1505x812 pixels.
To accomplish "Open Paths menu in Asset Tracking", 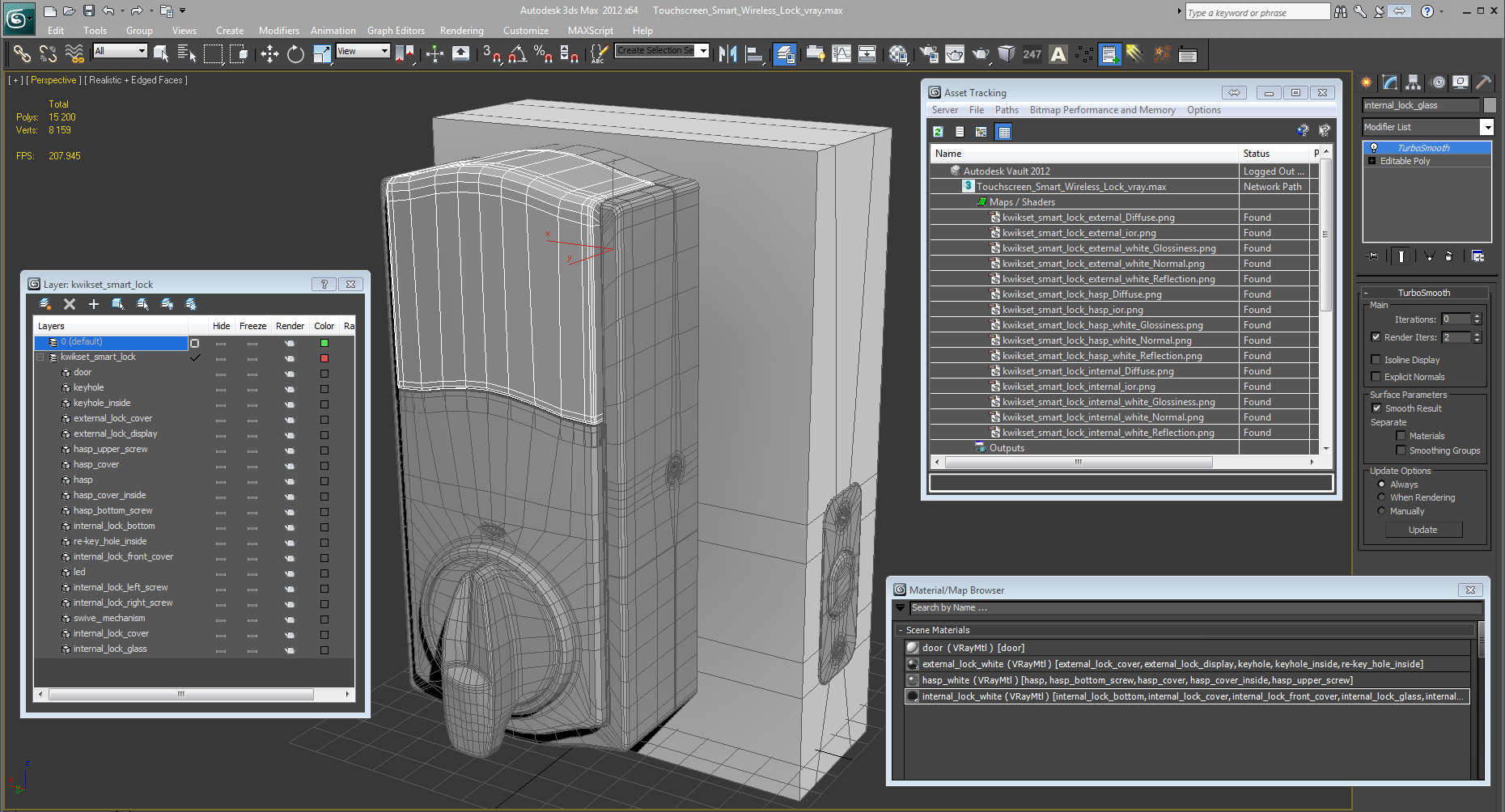I will [x=1007, y=110].
